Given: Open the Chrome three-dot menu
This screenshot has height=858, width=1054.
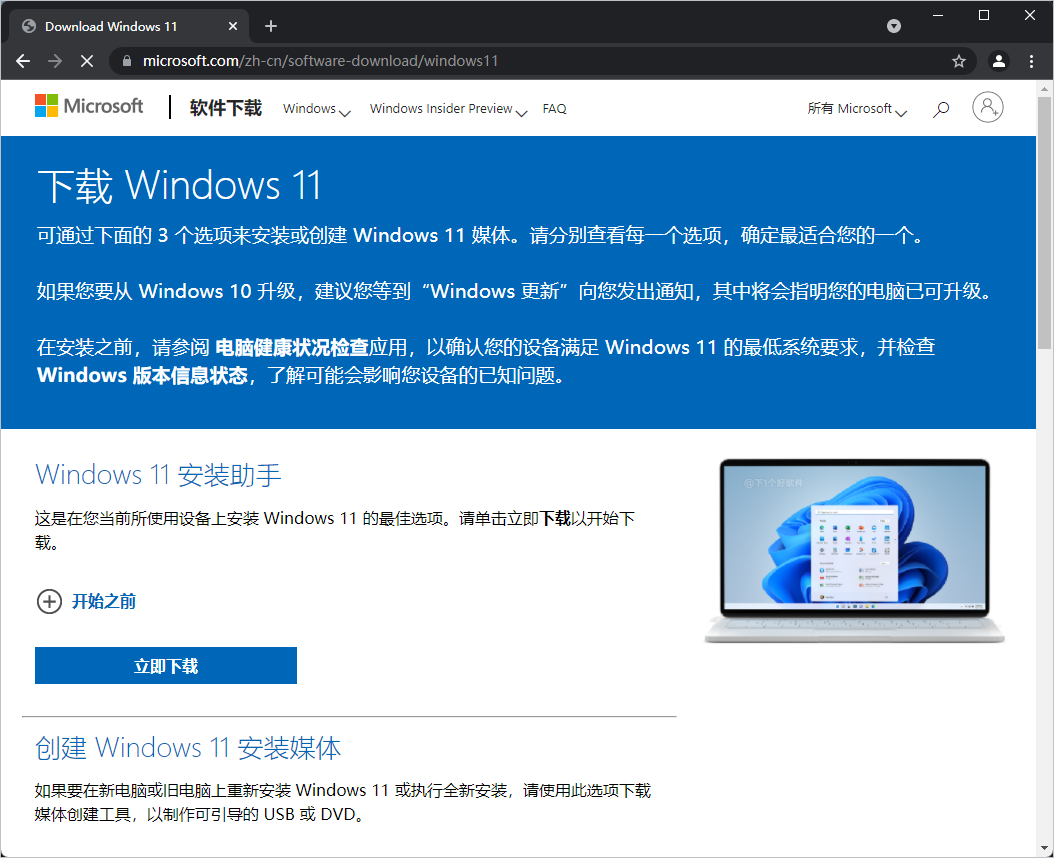Looking at the screenshot, I should pyautogui.click(x=1031, y=61).
